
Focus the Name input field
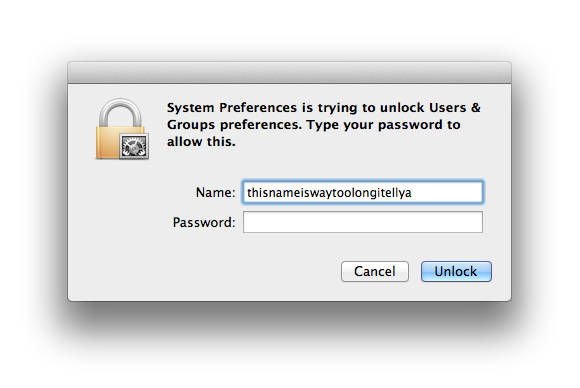363,192
